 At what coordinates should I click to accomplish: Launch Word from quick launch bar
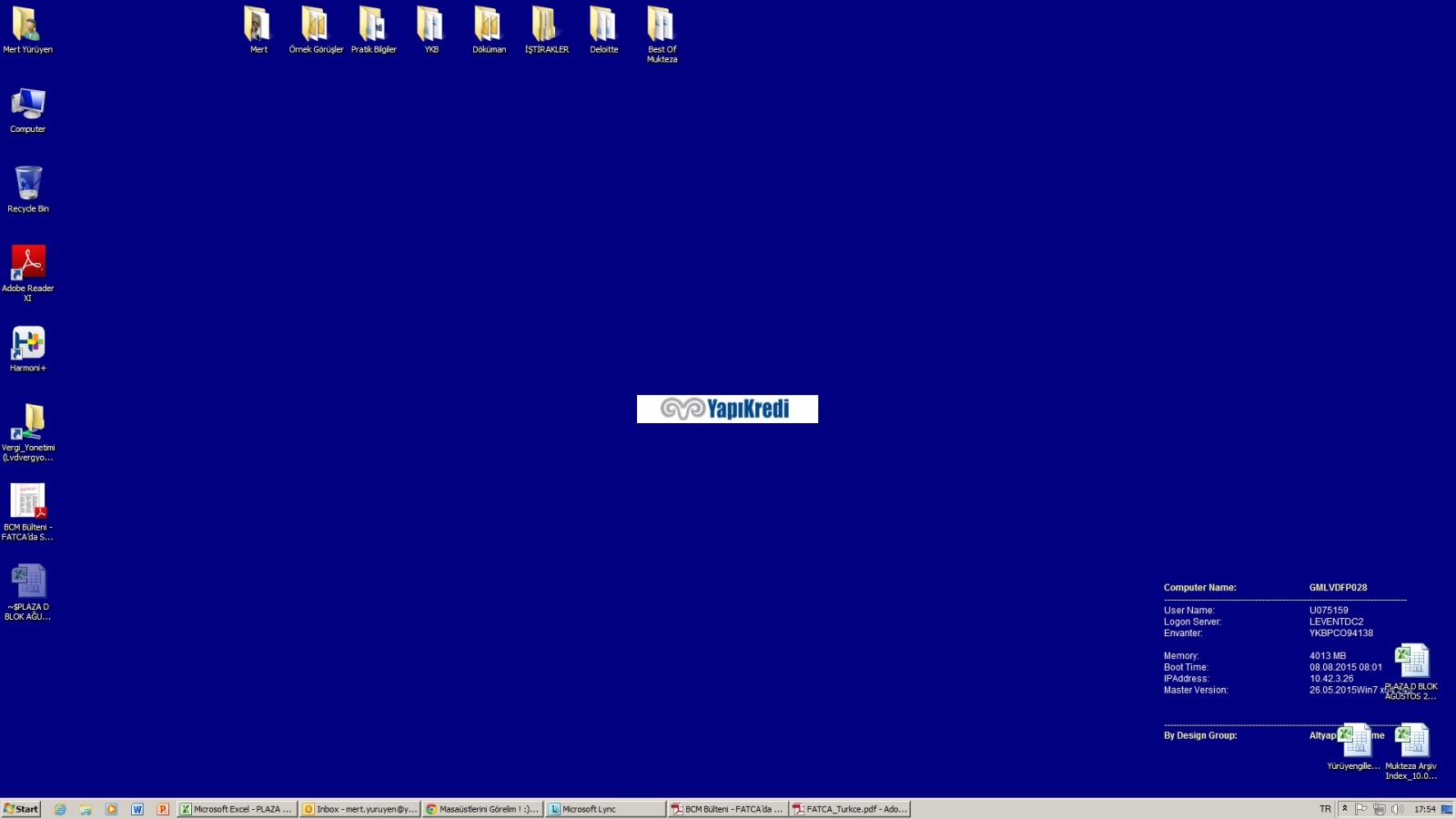coord(137,809)
